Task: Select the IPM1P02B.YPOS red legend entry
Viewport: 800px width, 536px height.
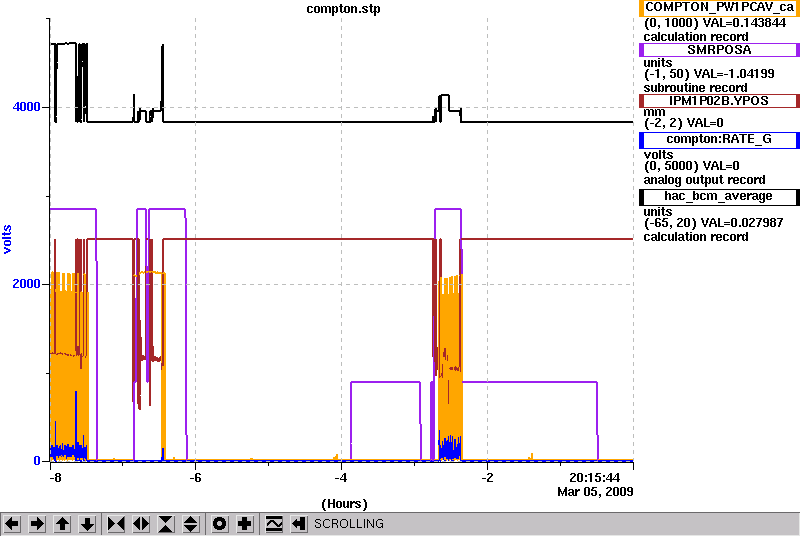Action: pos(719,101)
